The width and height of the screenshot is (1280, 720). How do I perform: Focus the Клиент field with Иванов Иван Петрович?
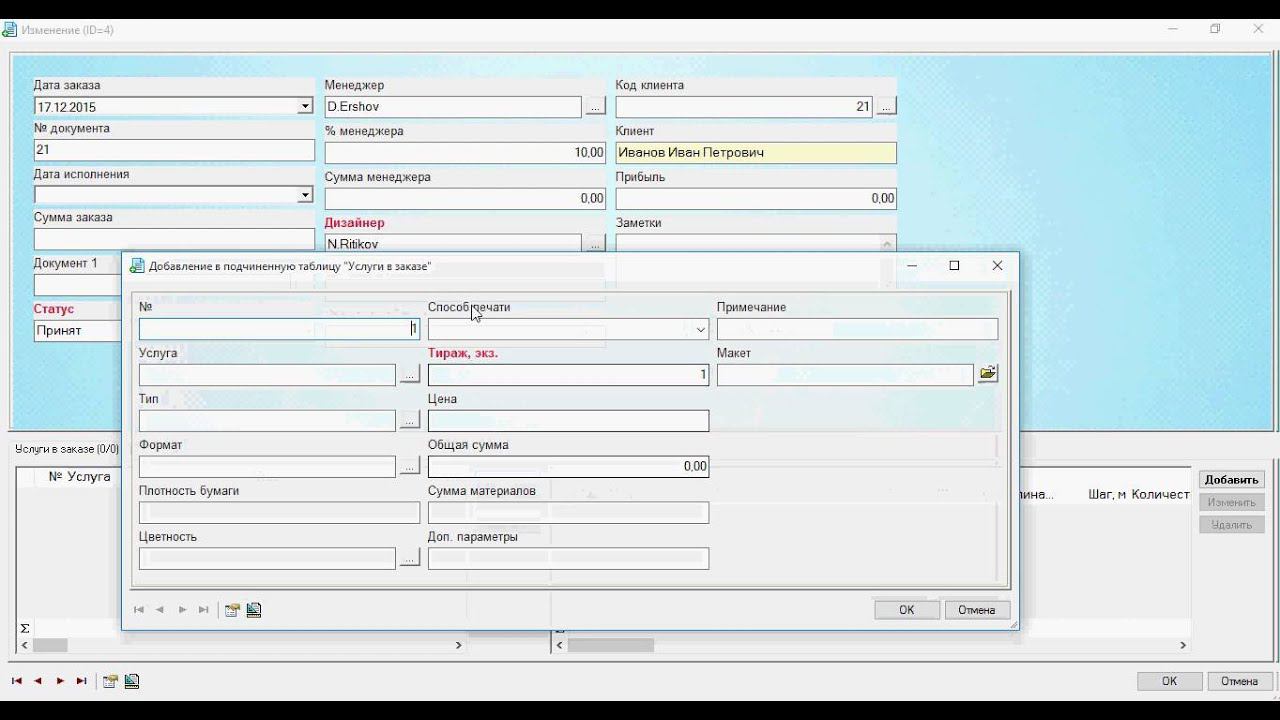coord(756,153)
